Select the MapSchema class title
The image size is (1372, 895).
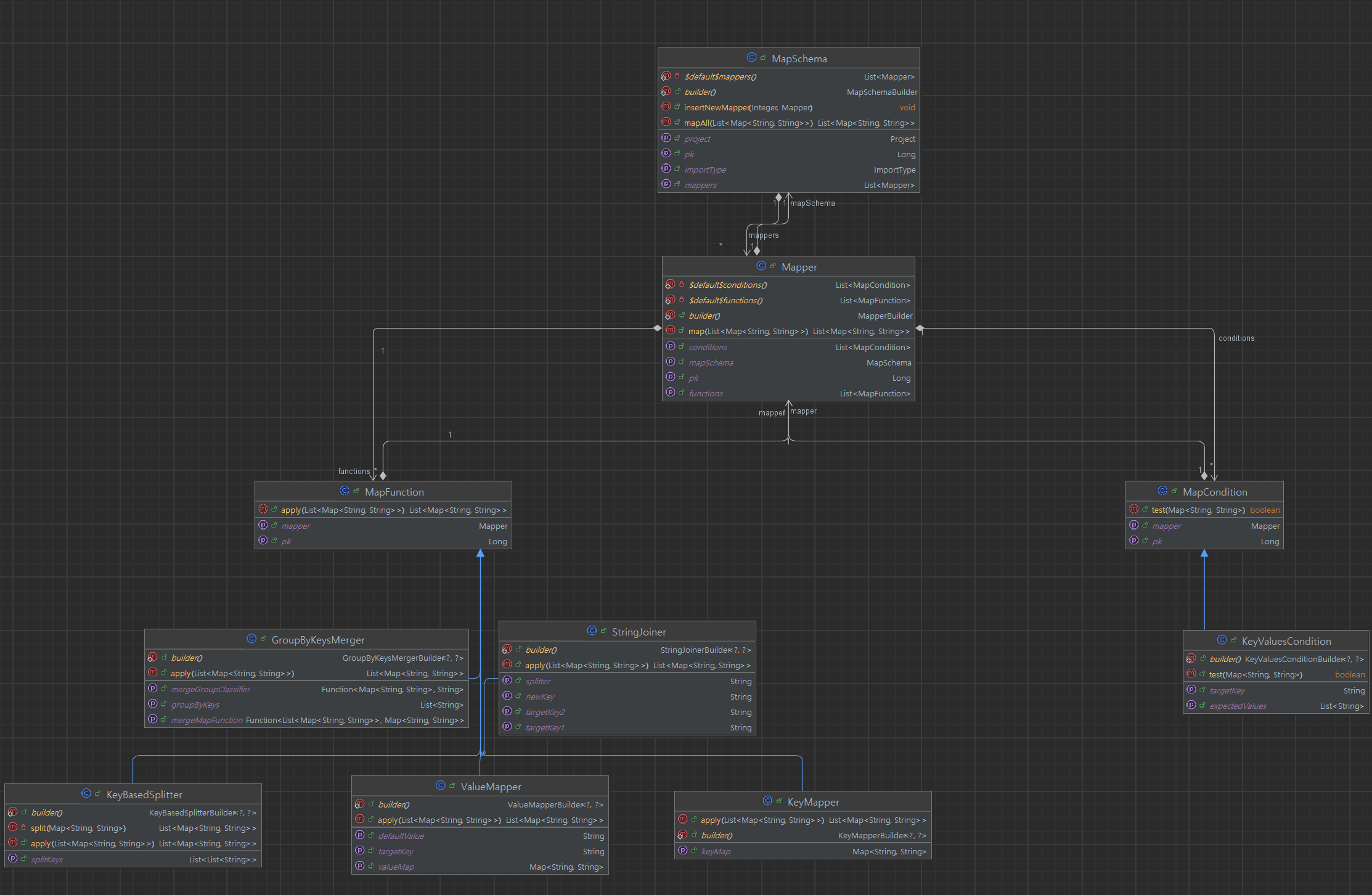click(799, 59)
